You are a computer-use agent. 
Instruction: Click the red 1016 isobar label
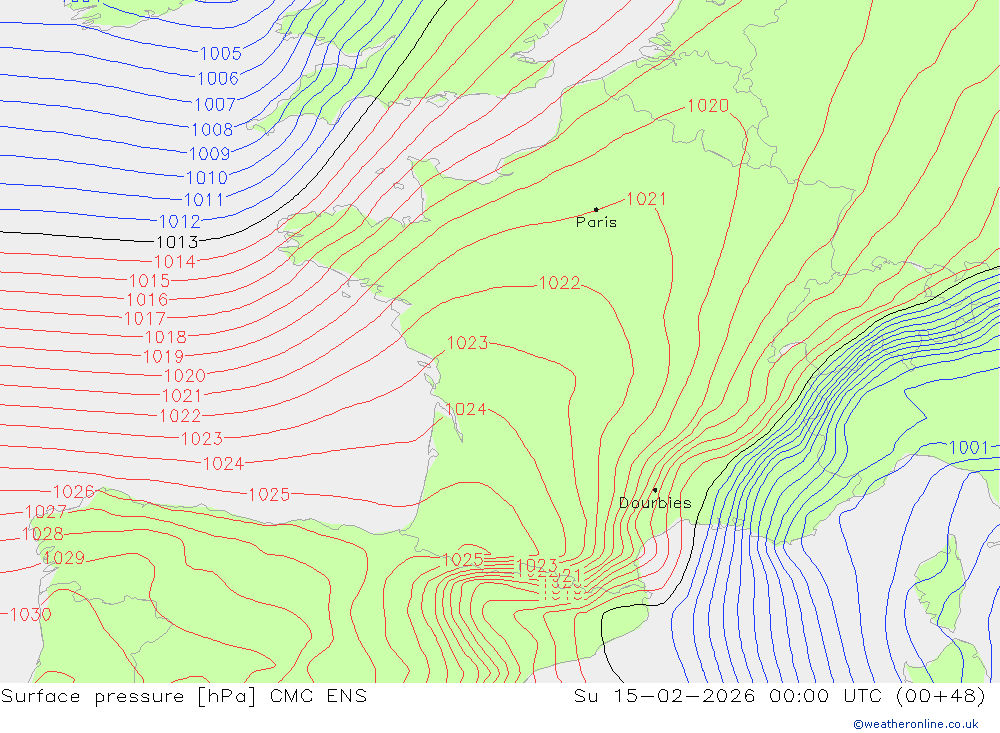coord(147,300)
